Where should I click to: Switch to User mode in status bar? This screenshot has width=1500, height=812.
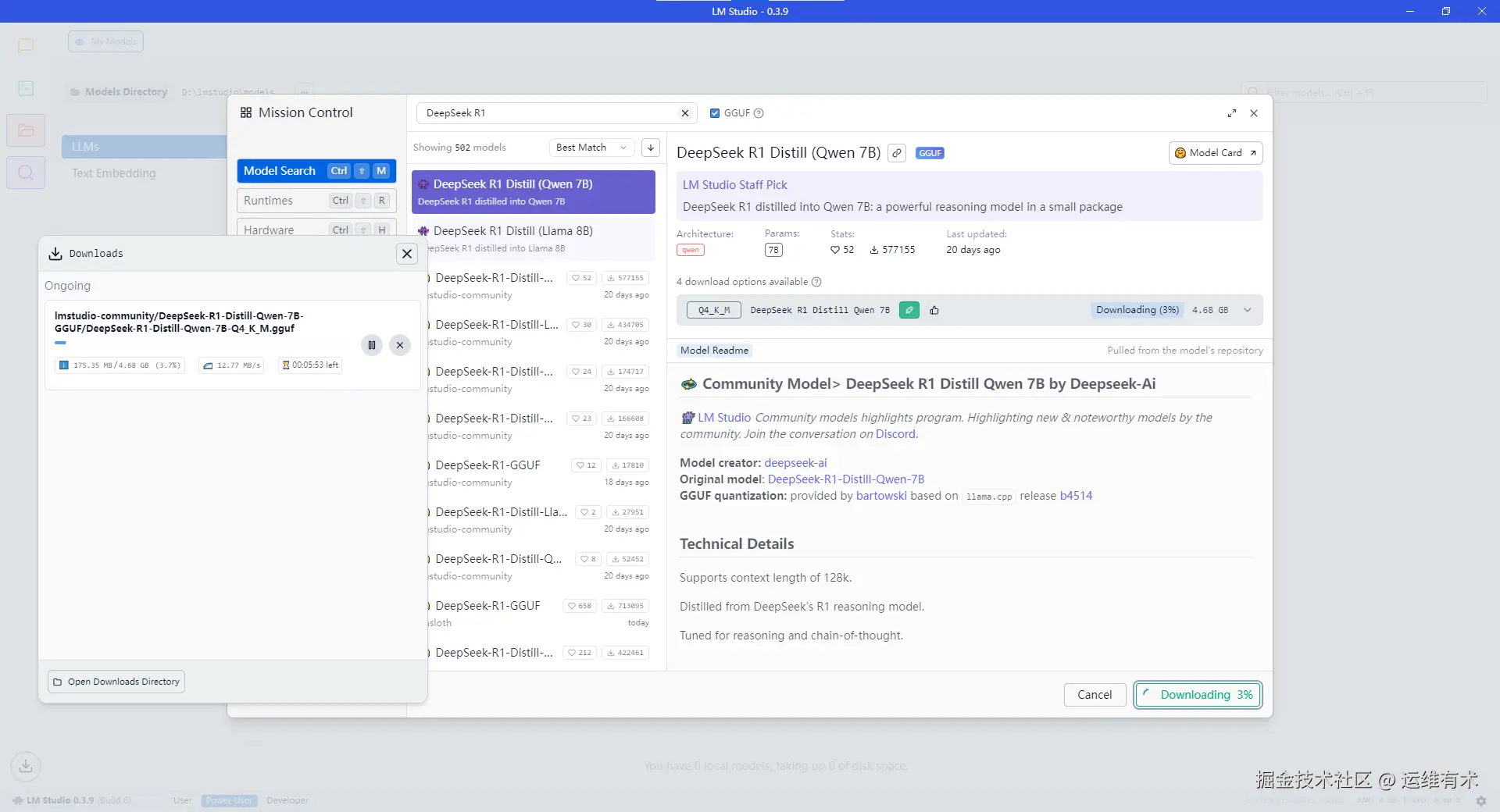click(183, 800)
